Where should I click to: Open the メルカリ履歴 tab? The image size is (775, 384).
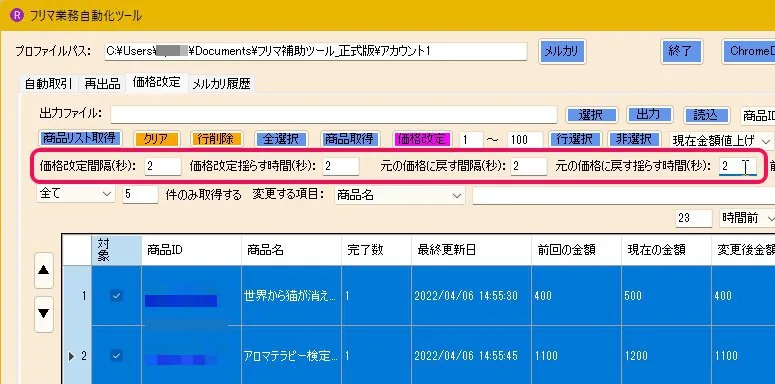click(221, 84)
